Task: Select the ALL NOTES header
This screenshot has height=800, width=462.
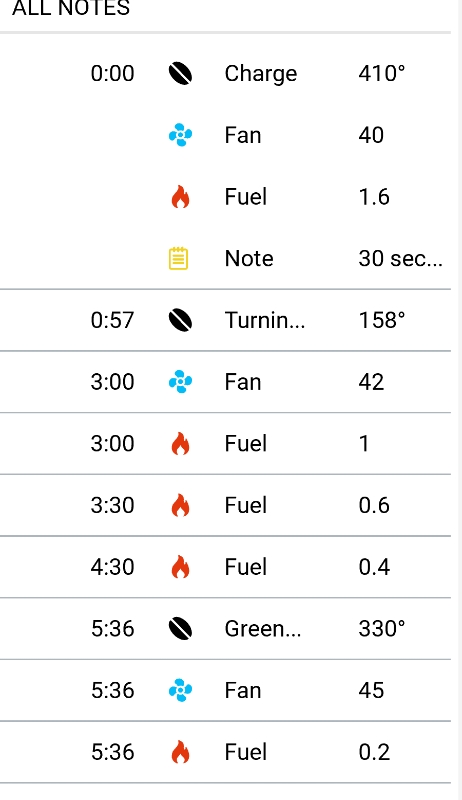Action: coord(71,8)
